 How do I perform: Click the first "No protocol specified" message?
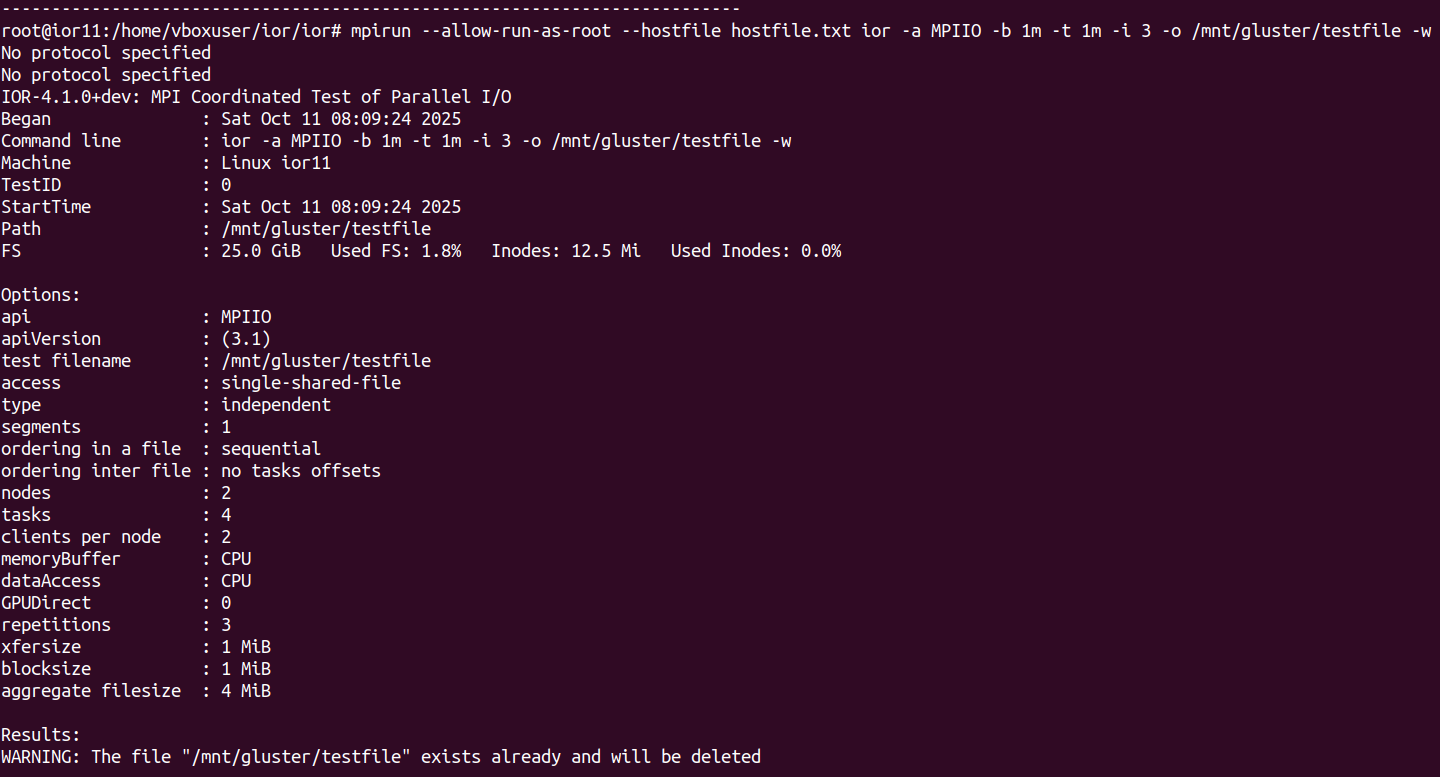click(x=106, y=53)
